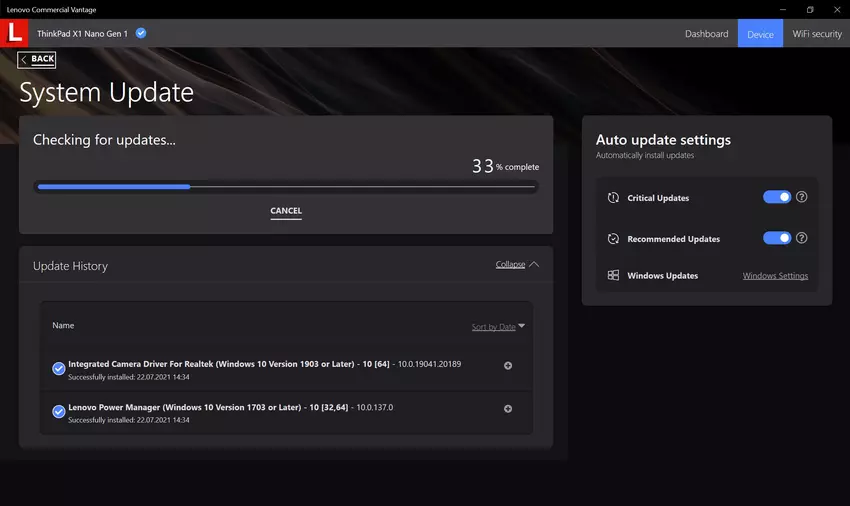Click the verified badge beside ThinkPad X1 Nano

point(141,33)
